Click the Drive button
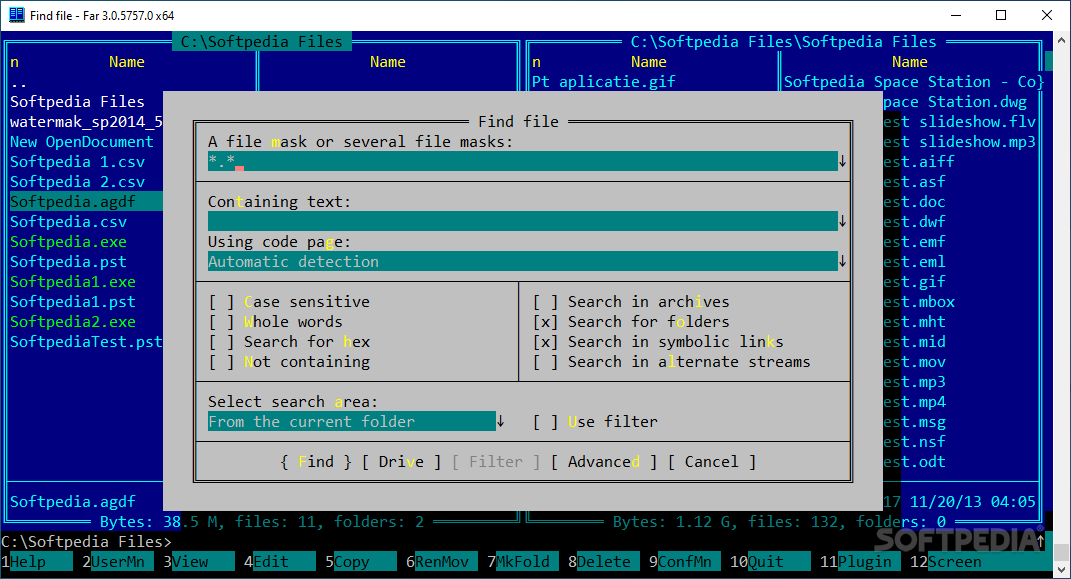This screenshot has width=1071, height=579. pos(401,462)
